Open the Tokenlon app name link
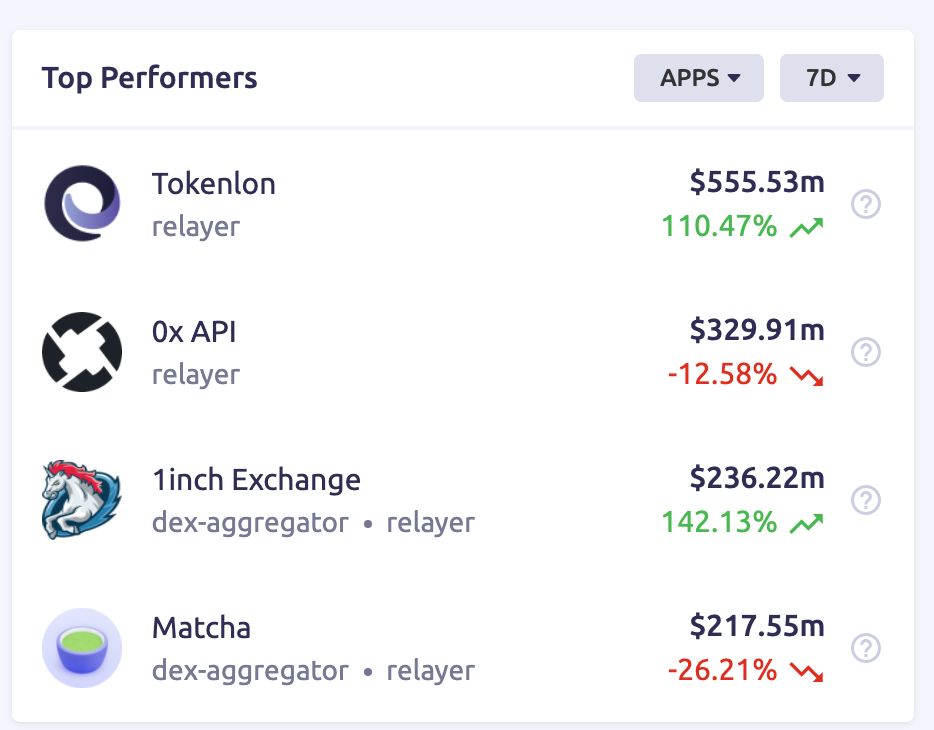 coord(213,184)
